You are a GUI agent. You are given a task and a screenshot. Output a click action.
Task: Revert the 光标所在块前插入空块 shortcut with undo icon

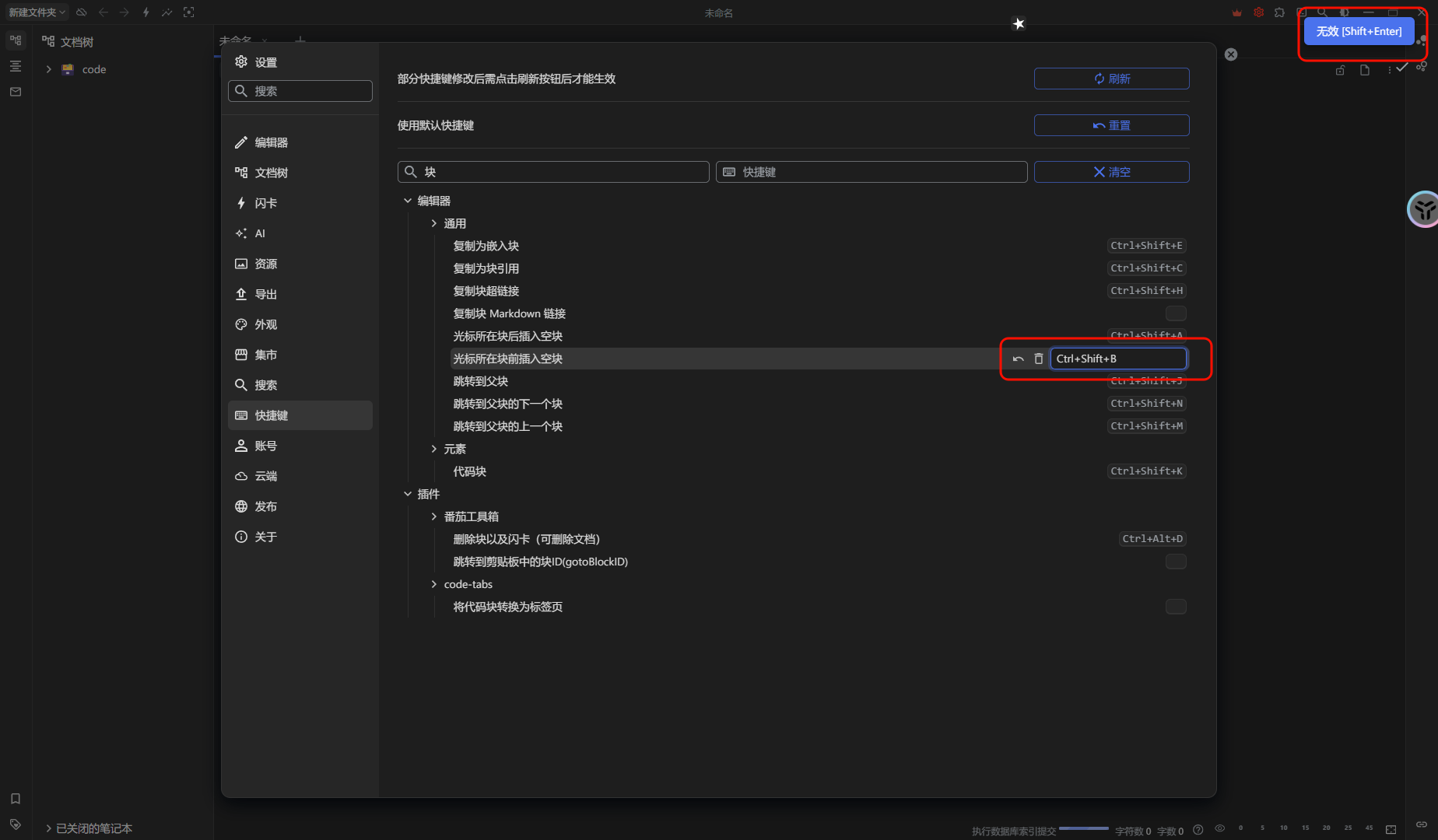tap(1018, 359)
